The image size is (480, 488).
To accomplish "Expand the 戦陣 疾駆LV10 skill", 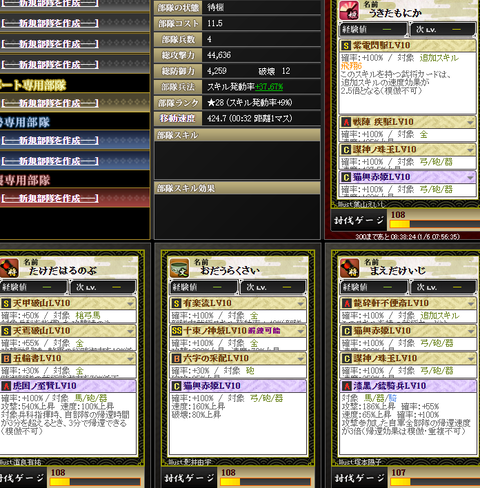I will click(x=470, y=122).
